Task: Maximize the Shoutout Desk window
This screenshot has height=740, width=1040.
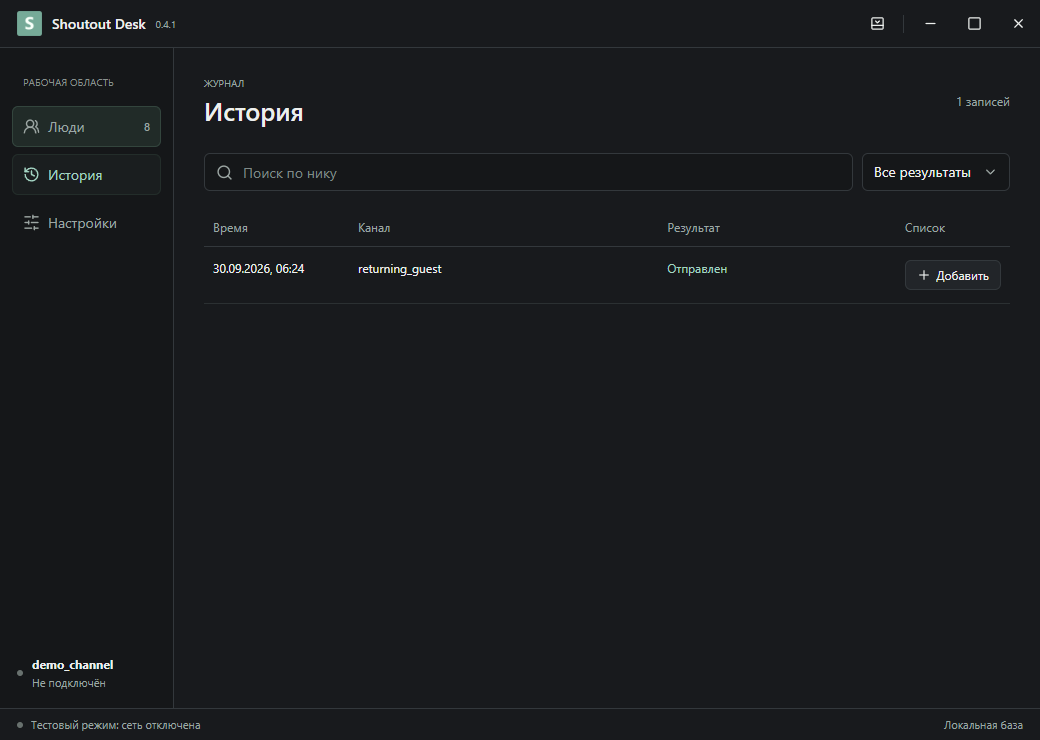Action: (974, 24)
